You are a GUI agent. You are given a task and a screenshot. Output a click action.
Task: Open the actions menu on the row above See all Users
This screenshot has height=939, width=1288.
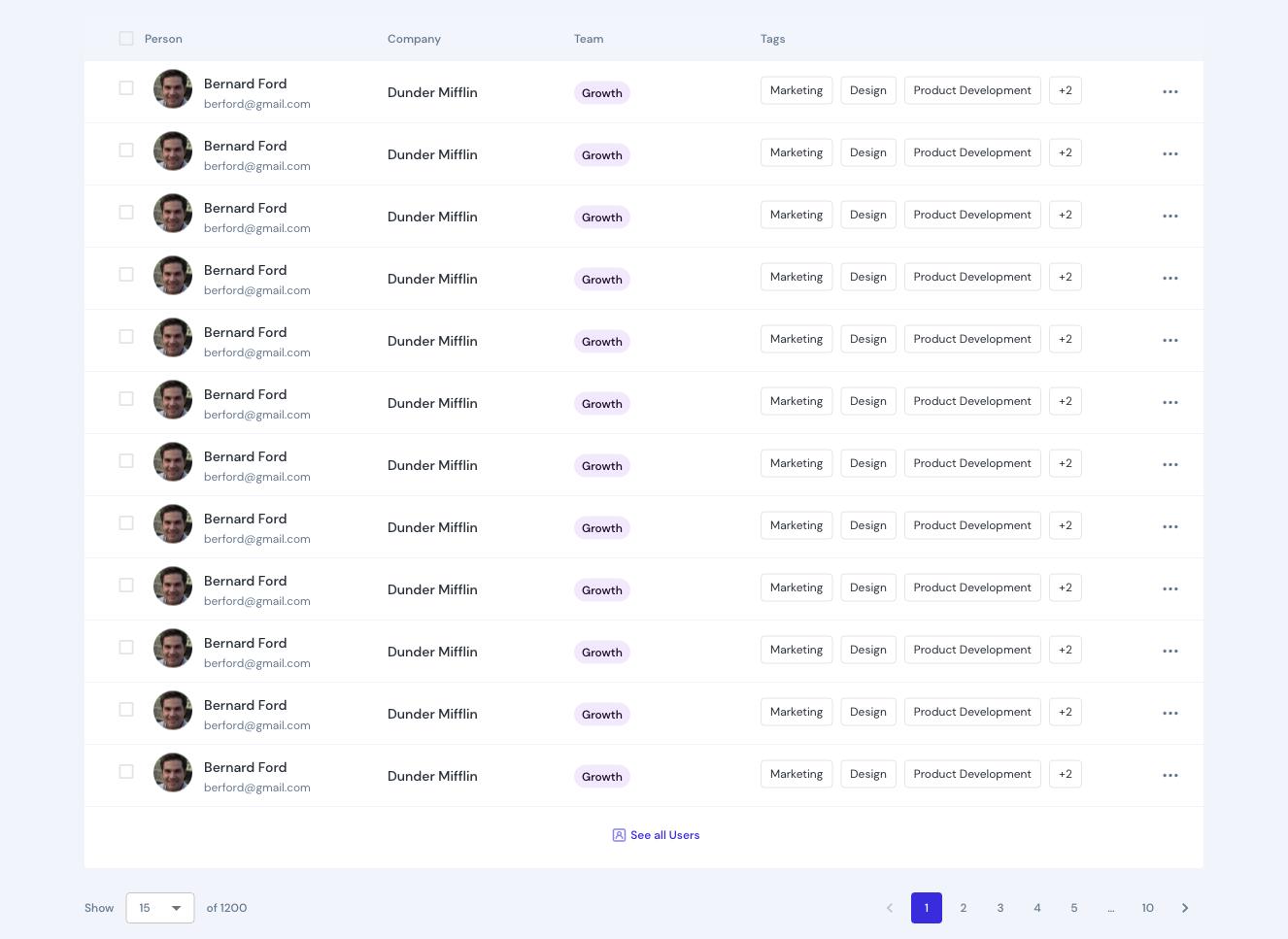pyautogui.click(x=1169, y=775)
